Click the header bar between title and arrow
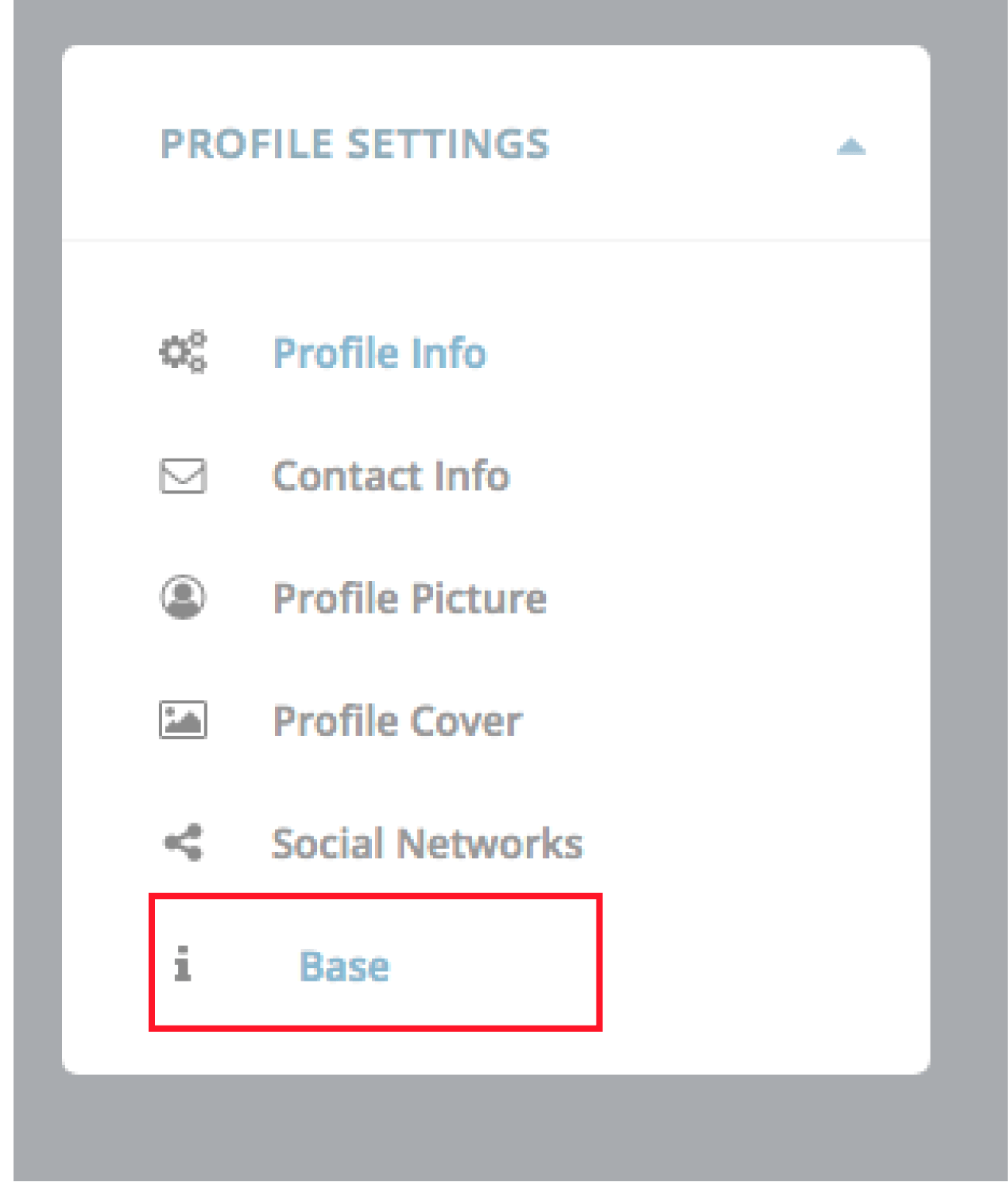1008x1182 pixels. pyautogui.click(x=690, y=144)
